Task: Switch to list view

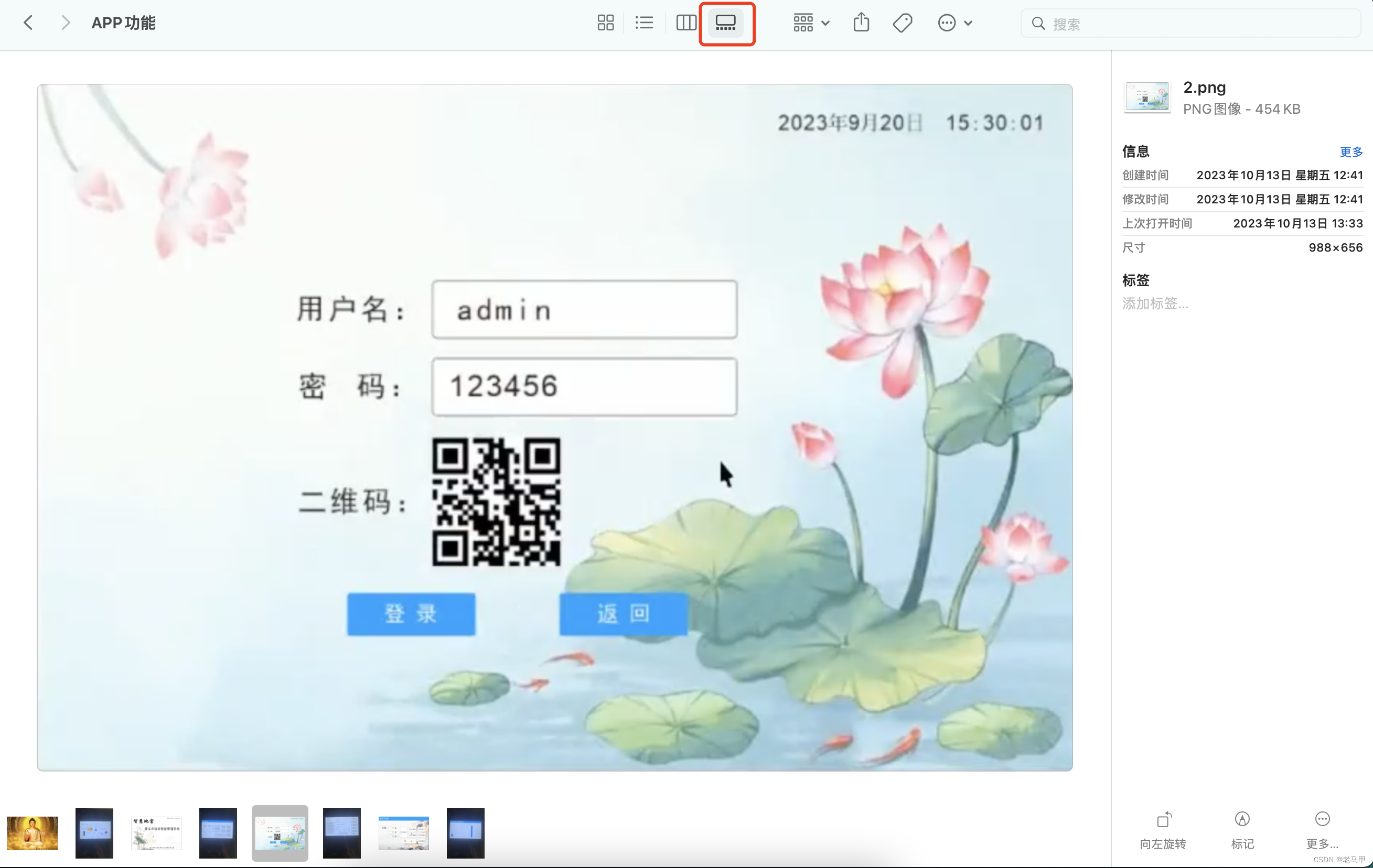Action: [x=643, y=23]
